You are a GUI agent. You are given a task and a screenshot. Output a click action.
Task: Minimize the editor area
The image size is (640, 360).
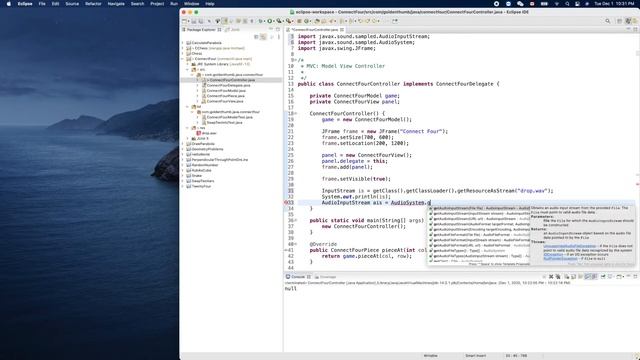(x=629, y=29)
